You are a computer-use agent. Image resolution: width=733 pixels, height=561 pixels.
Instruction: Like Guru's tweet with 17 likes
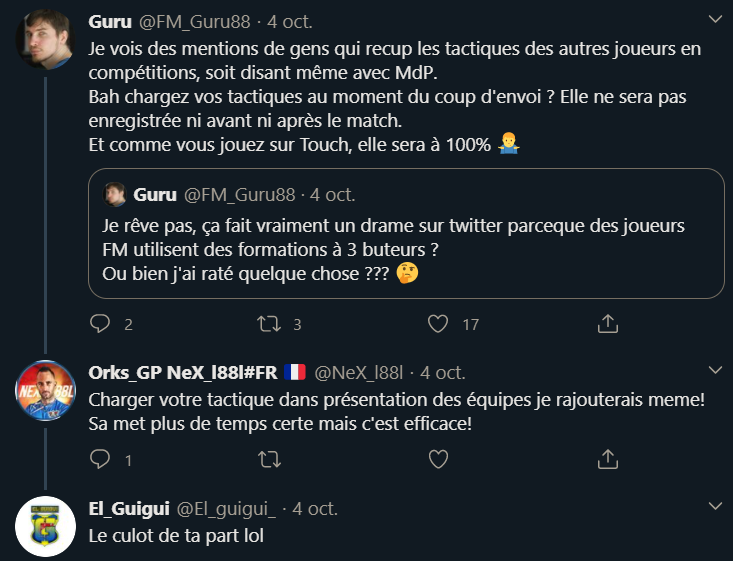pyautogui.click(x=437, y=324)
